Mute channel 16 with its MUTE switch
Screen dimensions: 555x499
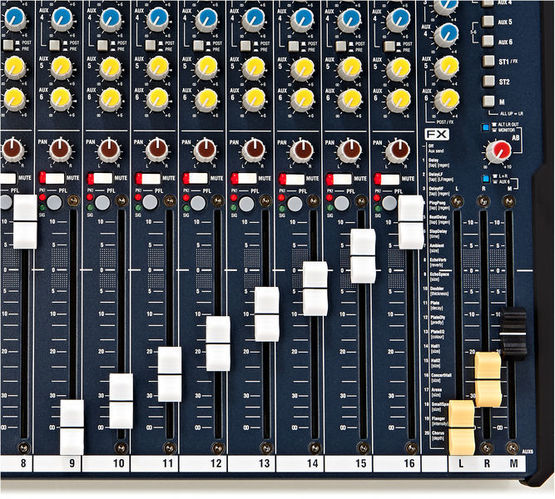pos(387,179)
